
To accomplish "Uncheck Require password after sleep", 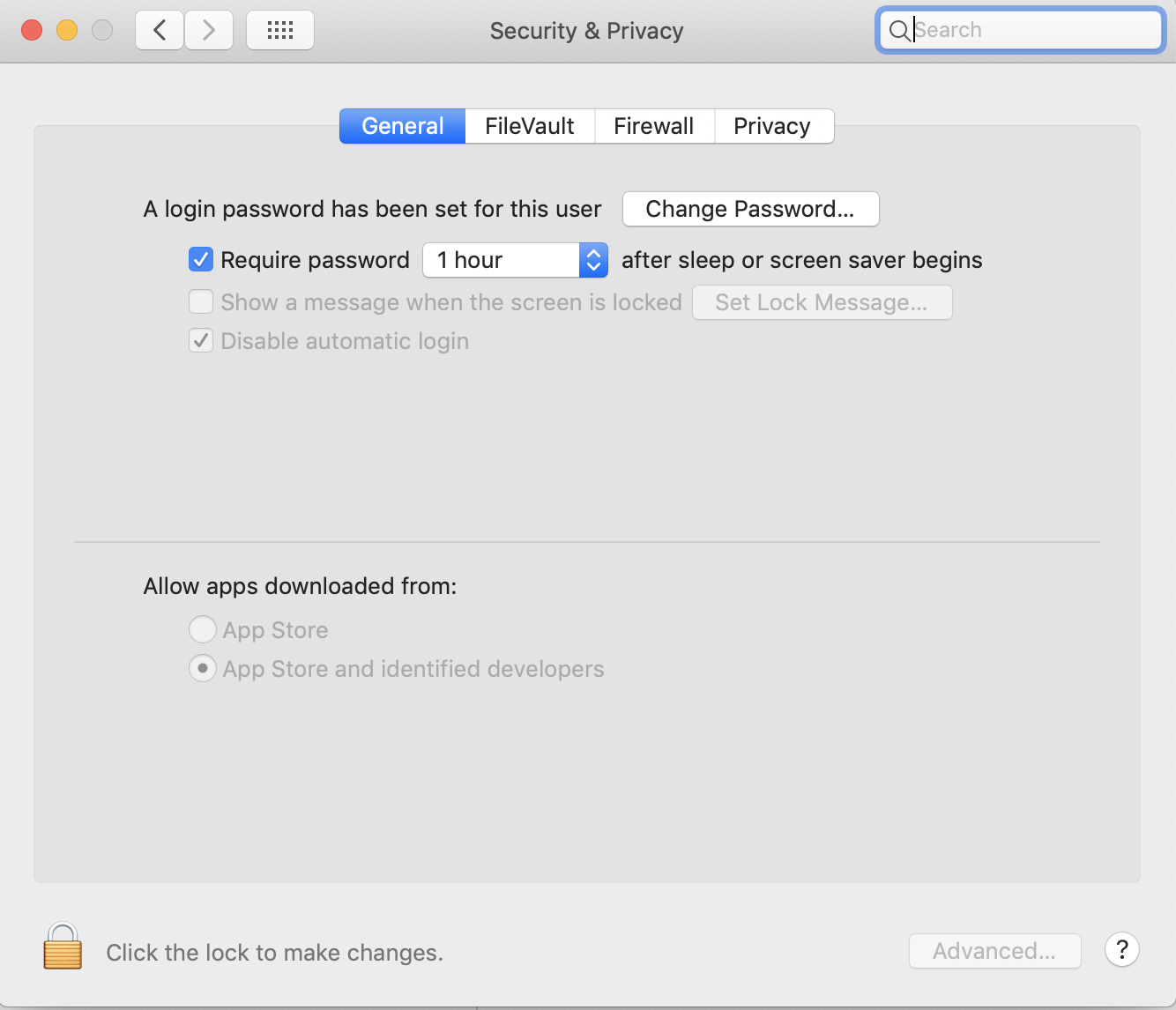I will pyautogui.click(x=200, y=259).
